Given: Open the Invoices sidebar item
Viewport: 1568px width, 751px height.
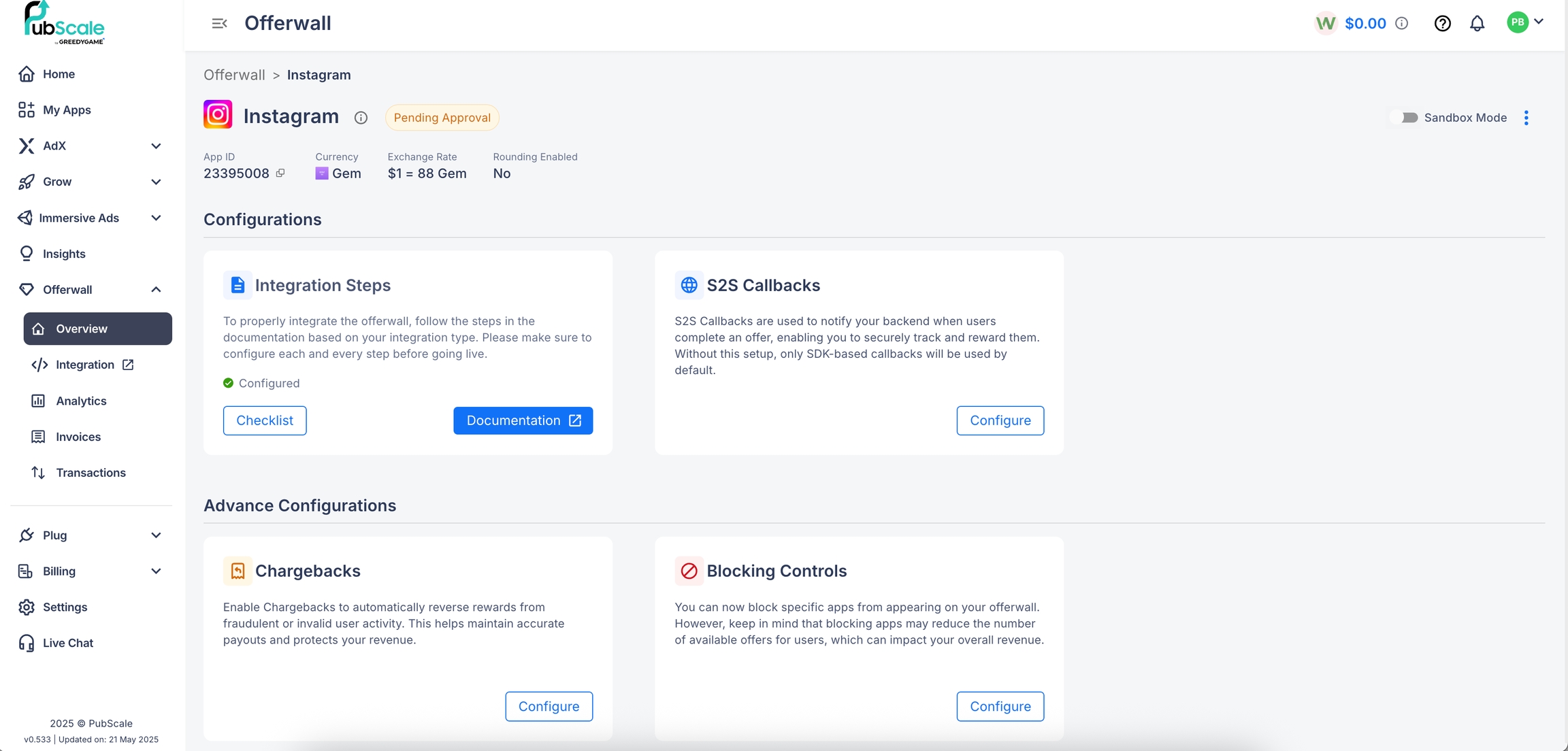Looking at the screenshot, I should (x=78, y=437).
